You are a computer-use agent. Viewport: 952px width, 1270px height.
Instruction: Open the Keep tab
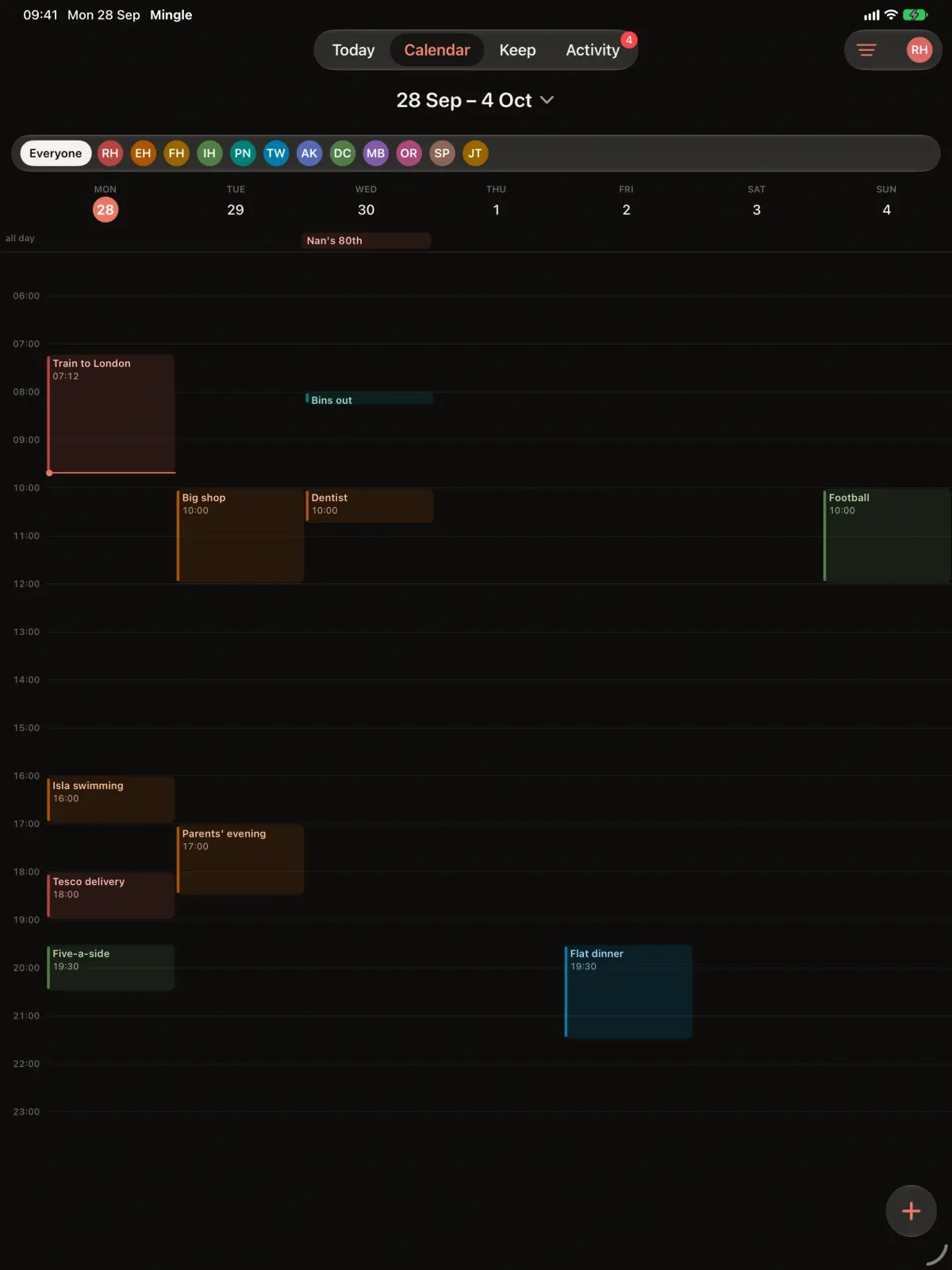click(517, 50)
